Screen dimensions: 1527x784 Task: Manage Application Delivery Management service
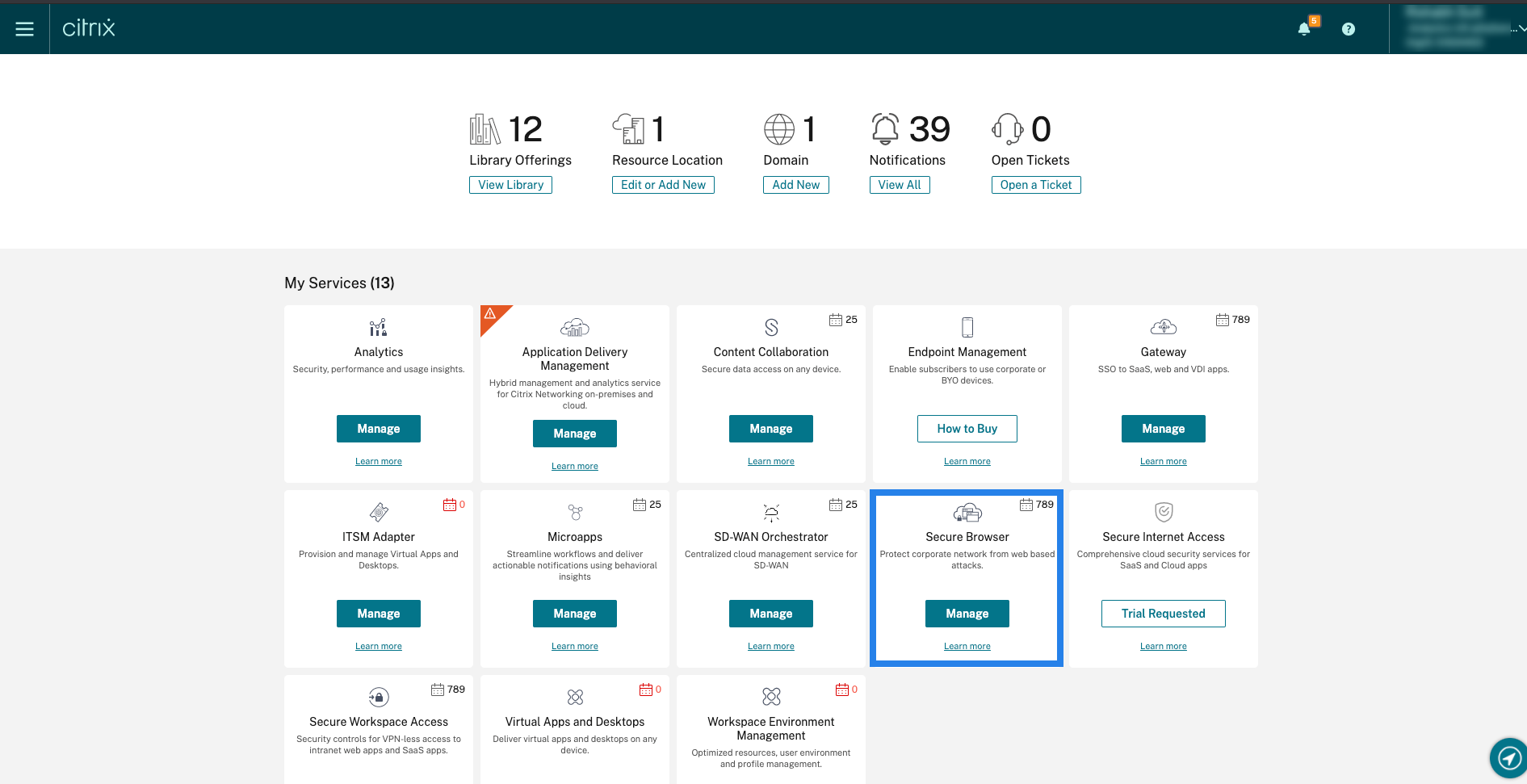(575, 434)
